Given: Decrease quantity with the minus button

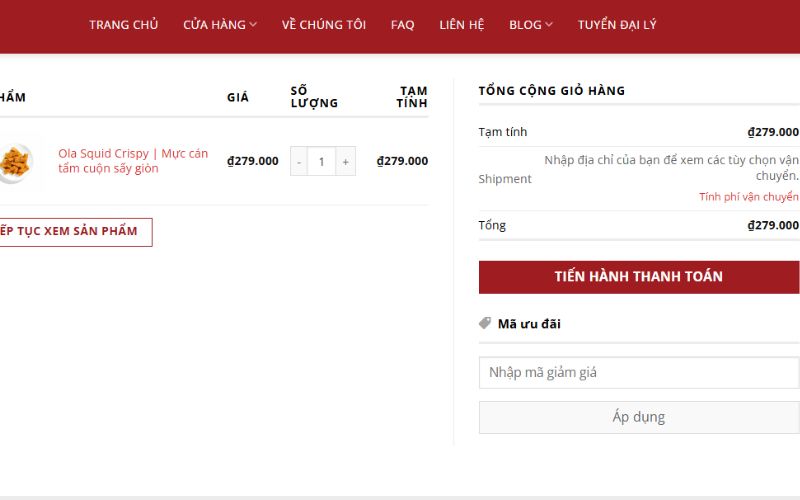Looking at the screenshot, I should (298, 161).
